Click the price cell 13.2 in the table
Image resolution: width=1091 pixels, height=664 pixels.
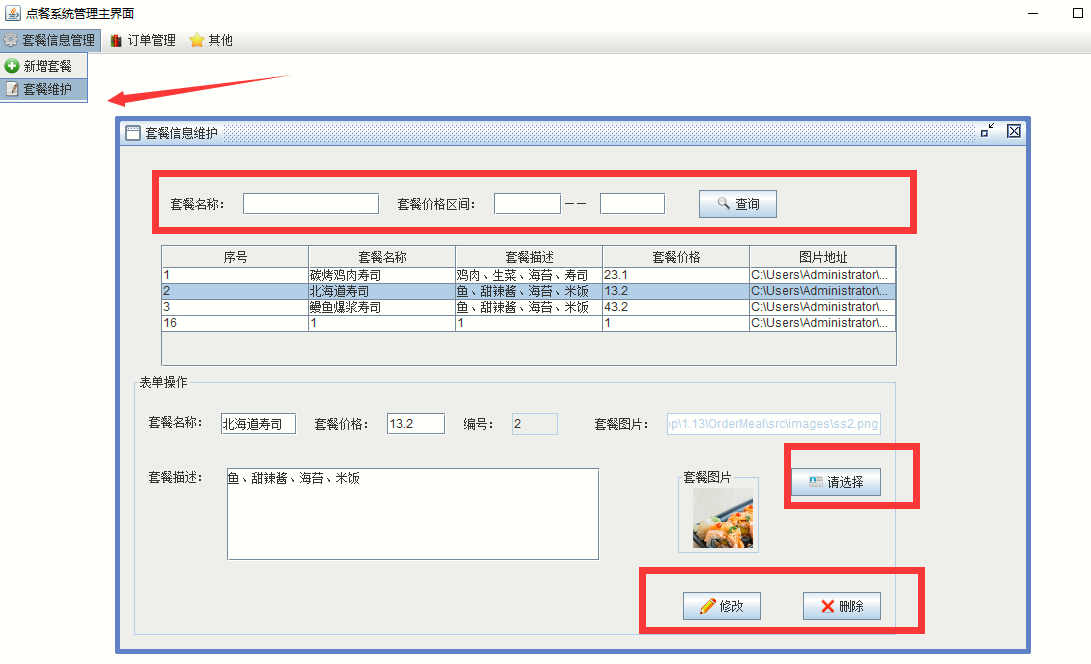tap(676, 291)
